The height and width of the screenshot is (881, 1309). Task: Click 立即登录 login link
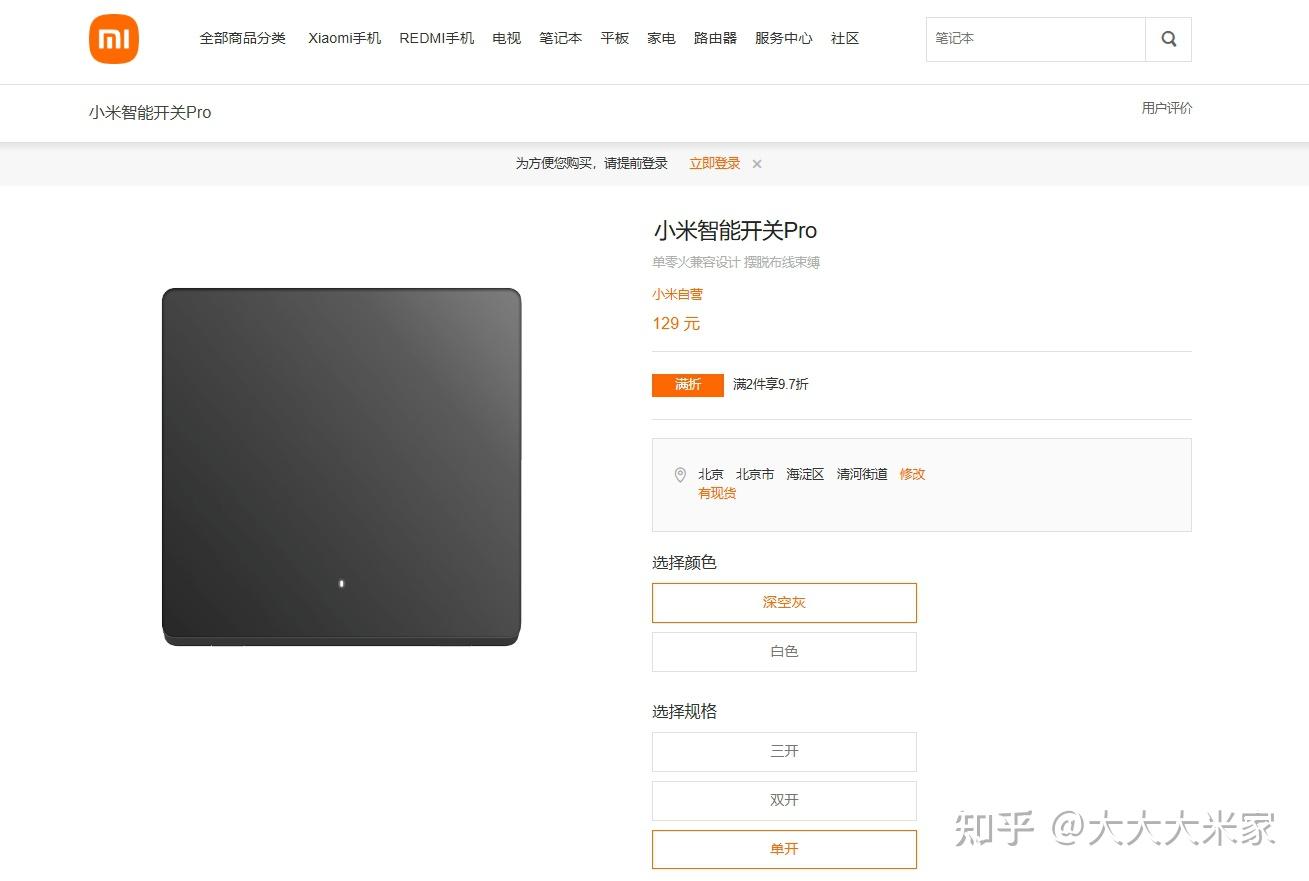point(715,164)
